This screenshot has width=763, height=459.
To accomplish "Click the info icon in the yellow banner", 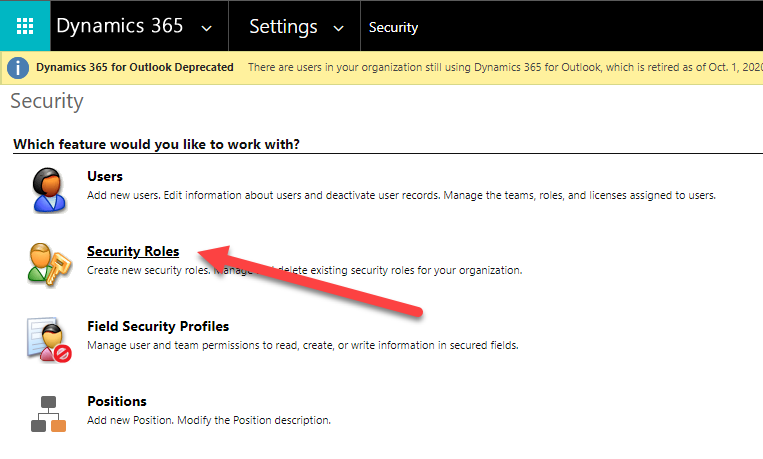I will click(18, 68).
